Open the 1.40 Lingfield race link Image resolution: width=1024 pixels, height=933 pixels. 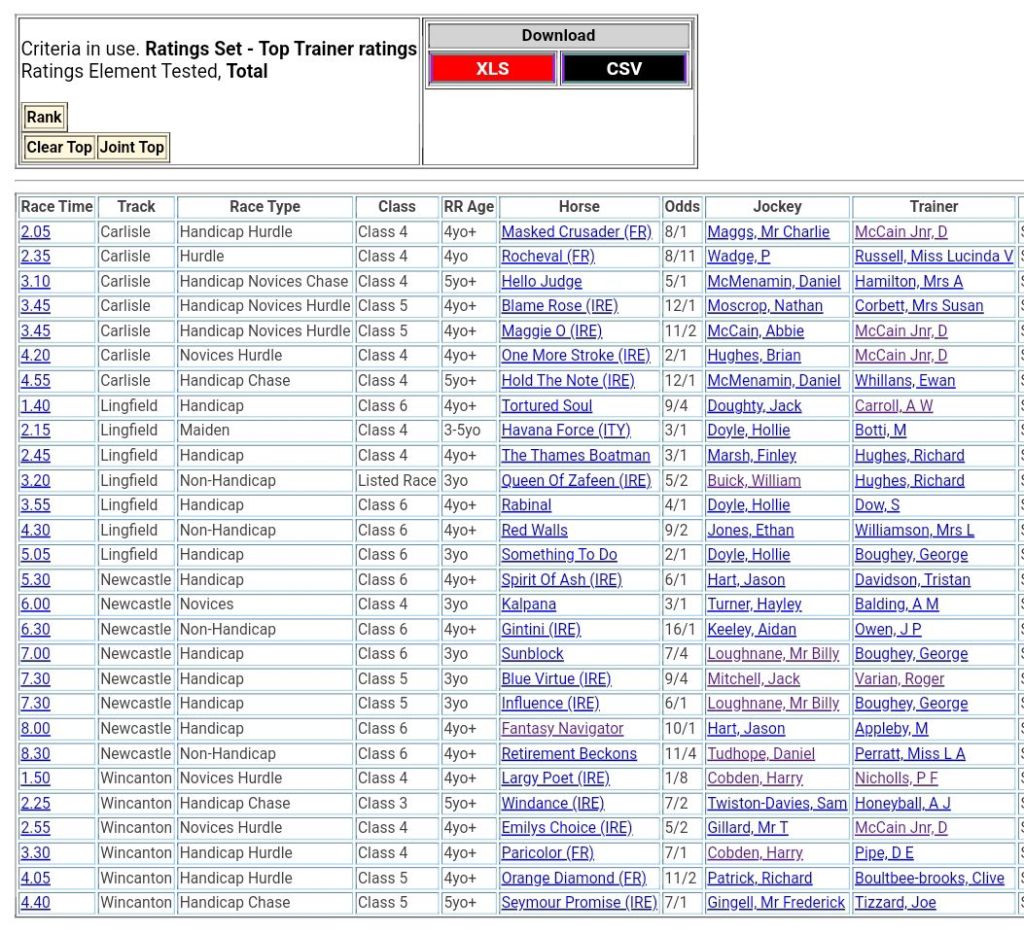coord(35,406)
